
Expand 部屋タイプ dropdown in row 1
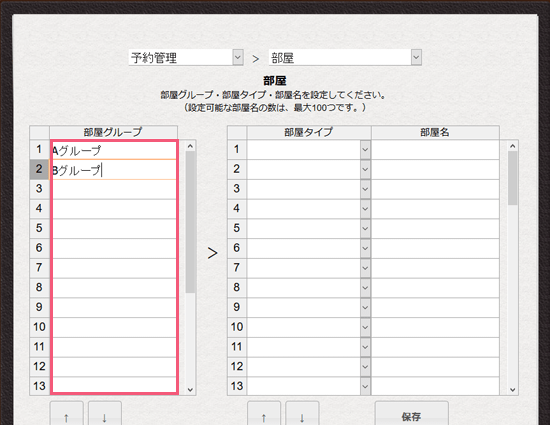click(365, 150)
